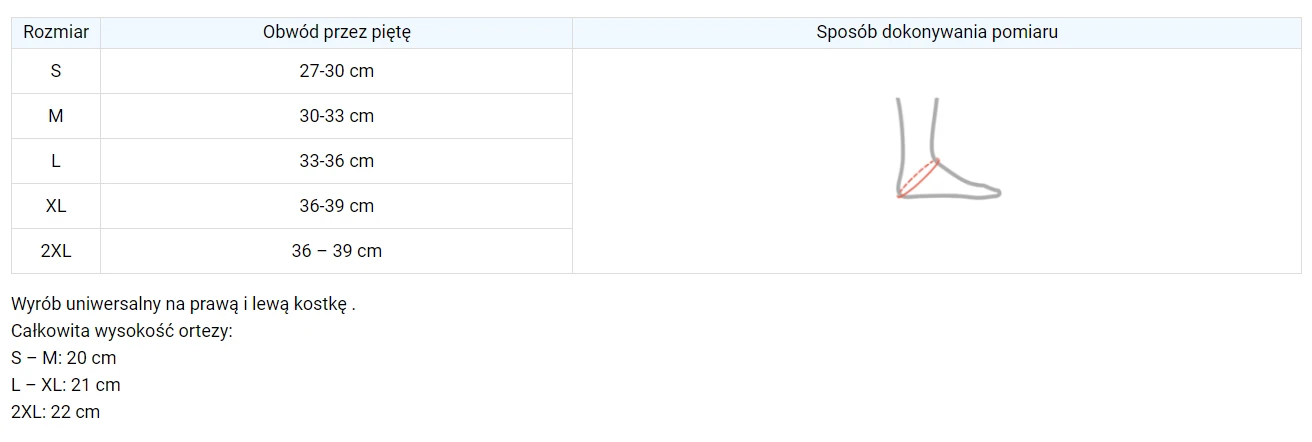The image size is (1312, 442).
Task: Click the 27-30 cm circumference value
Action: coord(337,71)
